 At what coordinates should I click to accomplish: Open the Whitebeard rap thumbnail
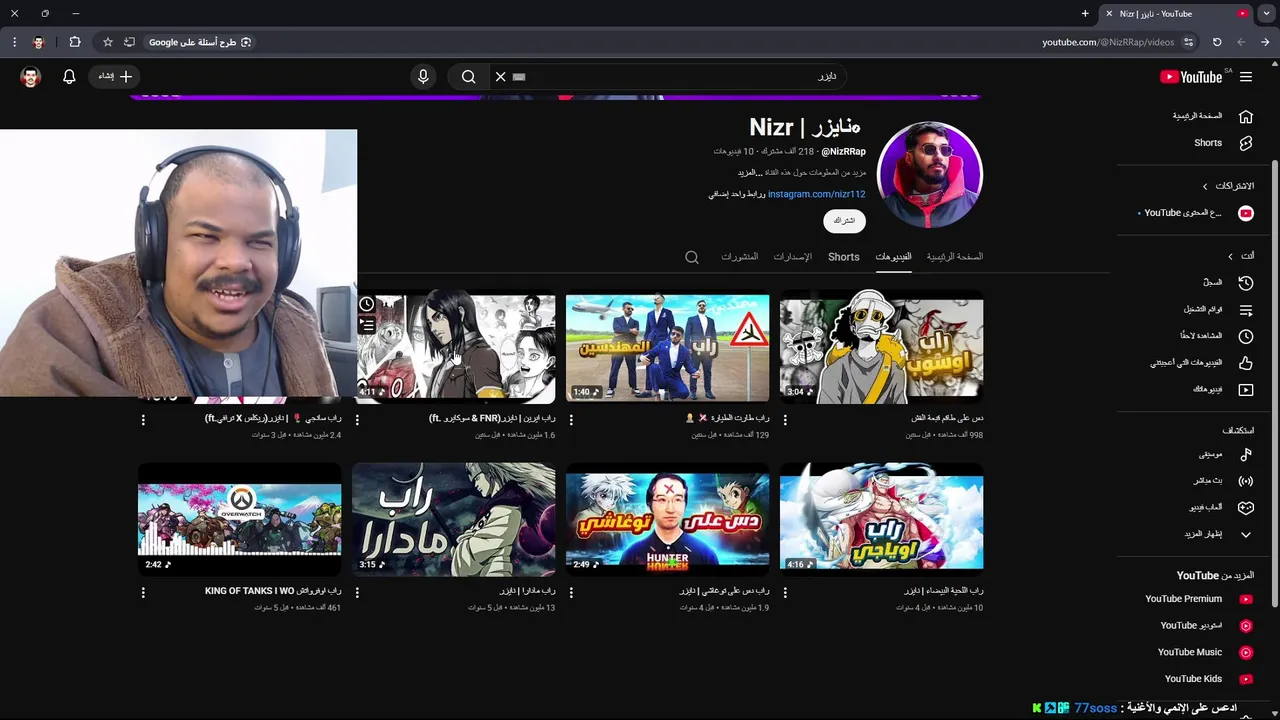[881, 520]
